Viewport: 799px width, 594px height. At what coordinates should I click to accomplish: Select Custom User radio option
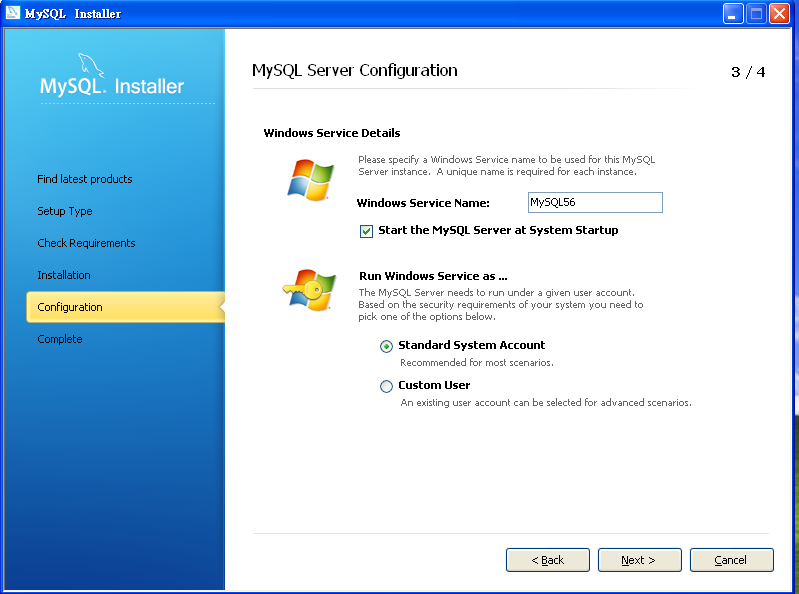[x=386, y=386]
